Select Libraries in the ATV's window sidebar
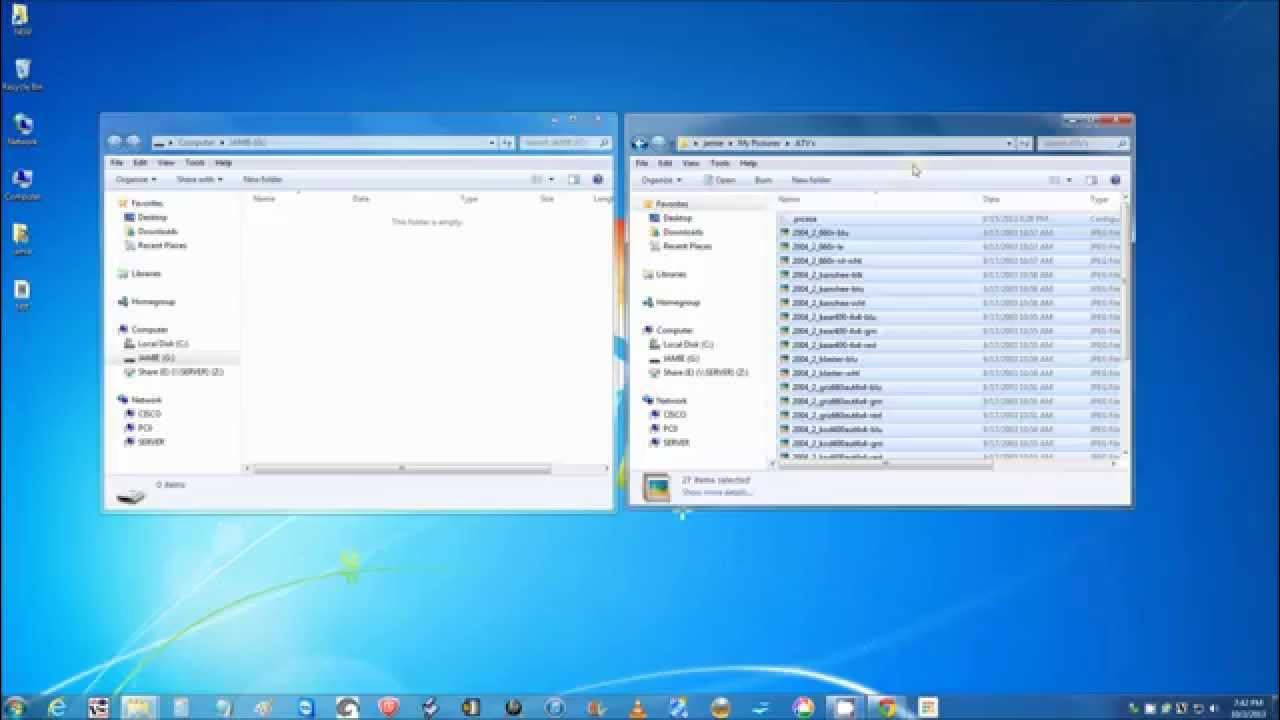Viewport: 1280px width, 720px height. [x=671, y=274]
